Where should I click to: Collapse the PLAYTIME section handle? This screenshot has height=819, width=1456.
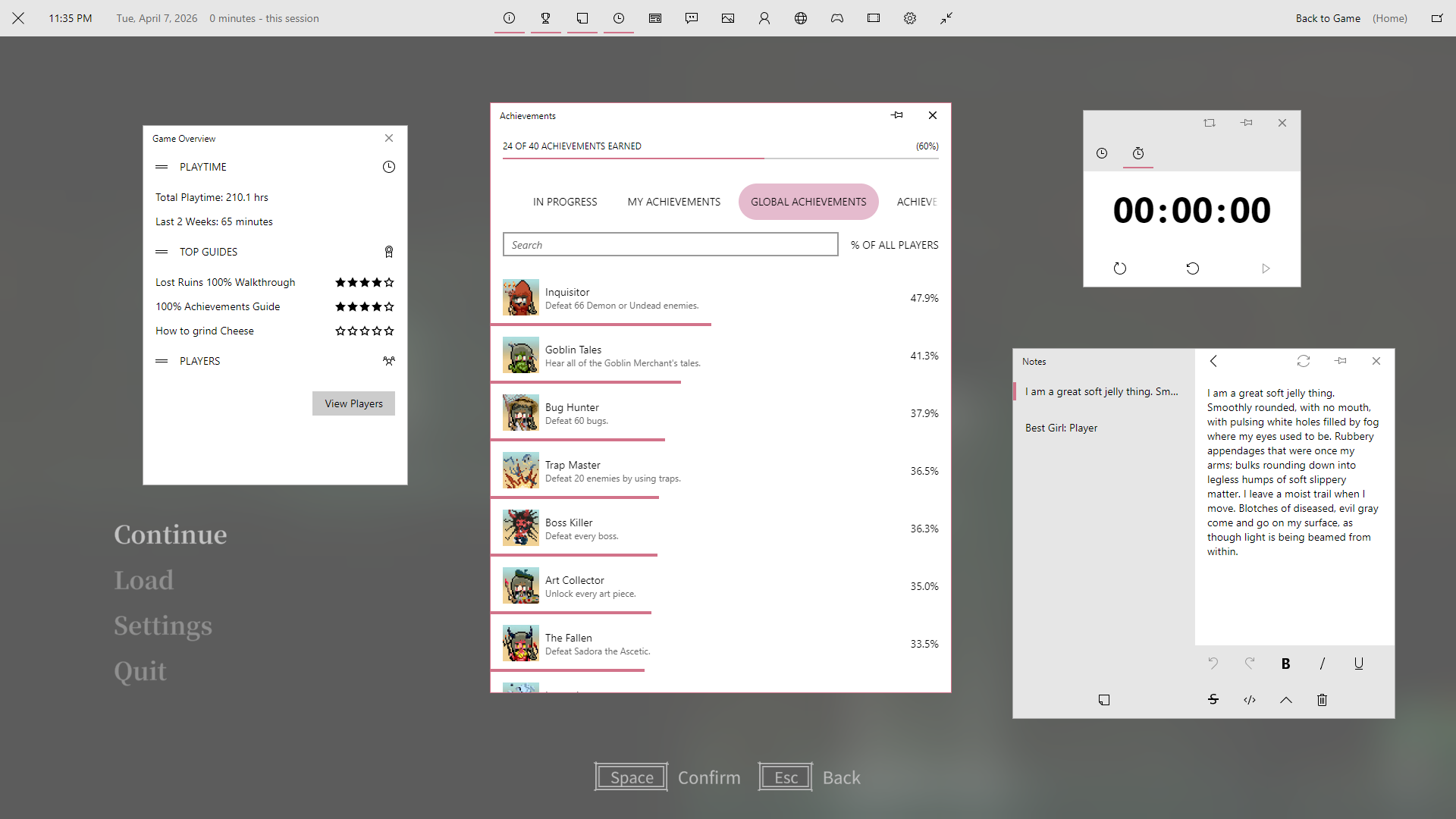coord(162,167)
